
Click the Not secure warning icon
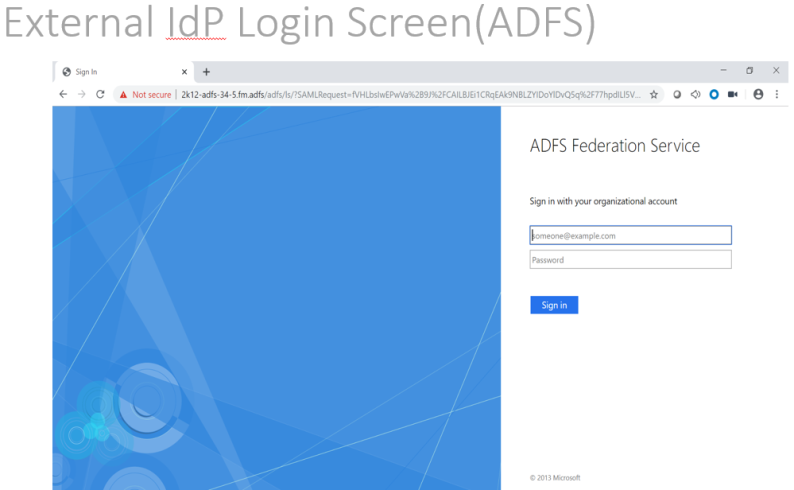pyautogui.click(x=124, y=94)
